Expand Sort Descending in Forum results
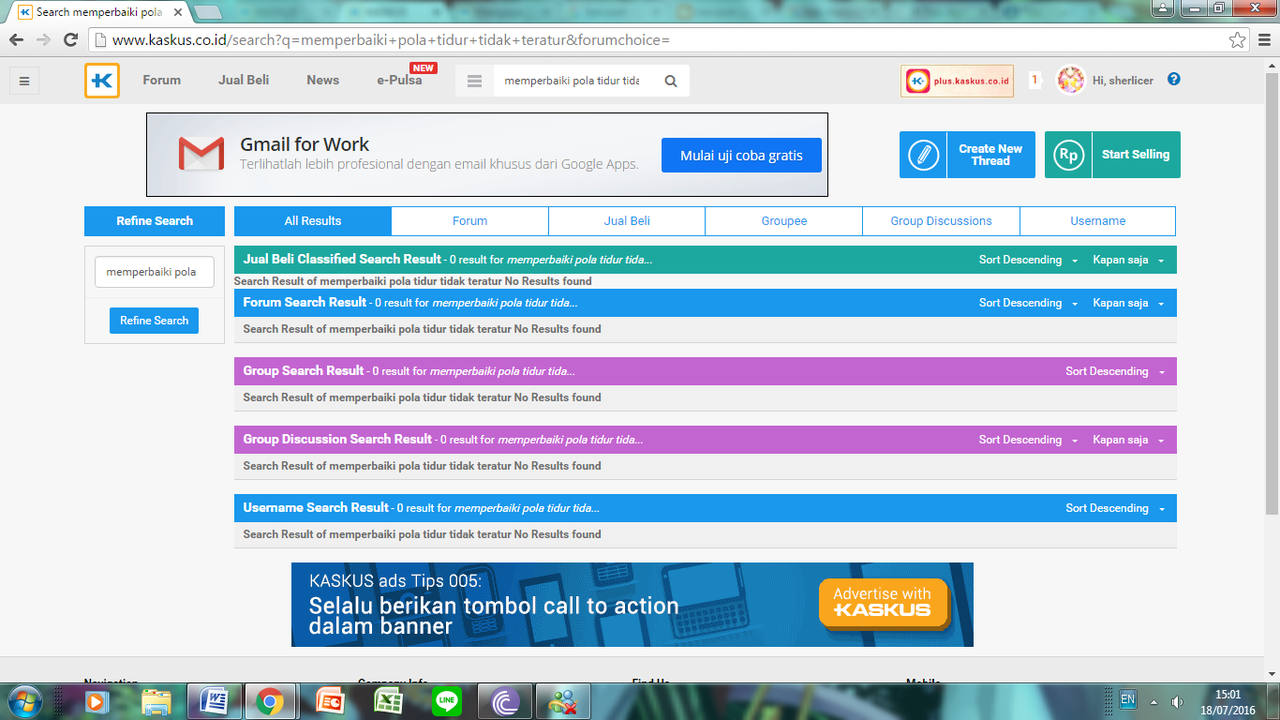The image size is (1280, 720). click(1028, 303)
